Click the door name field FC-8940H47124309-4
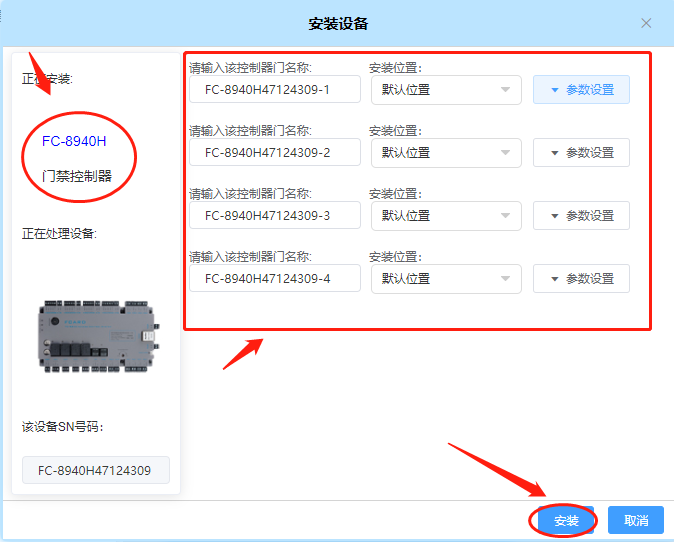The image size is (674, 542). pyautogui.click(x=274, y=279)
